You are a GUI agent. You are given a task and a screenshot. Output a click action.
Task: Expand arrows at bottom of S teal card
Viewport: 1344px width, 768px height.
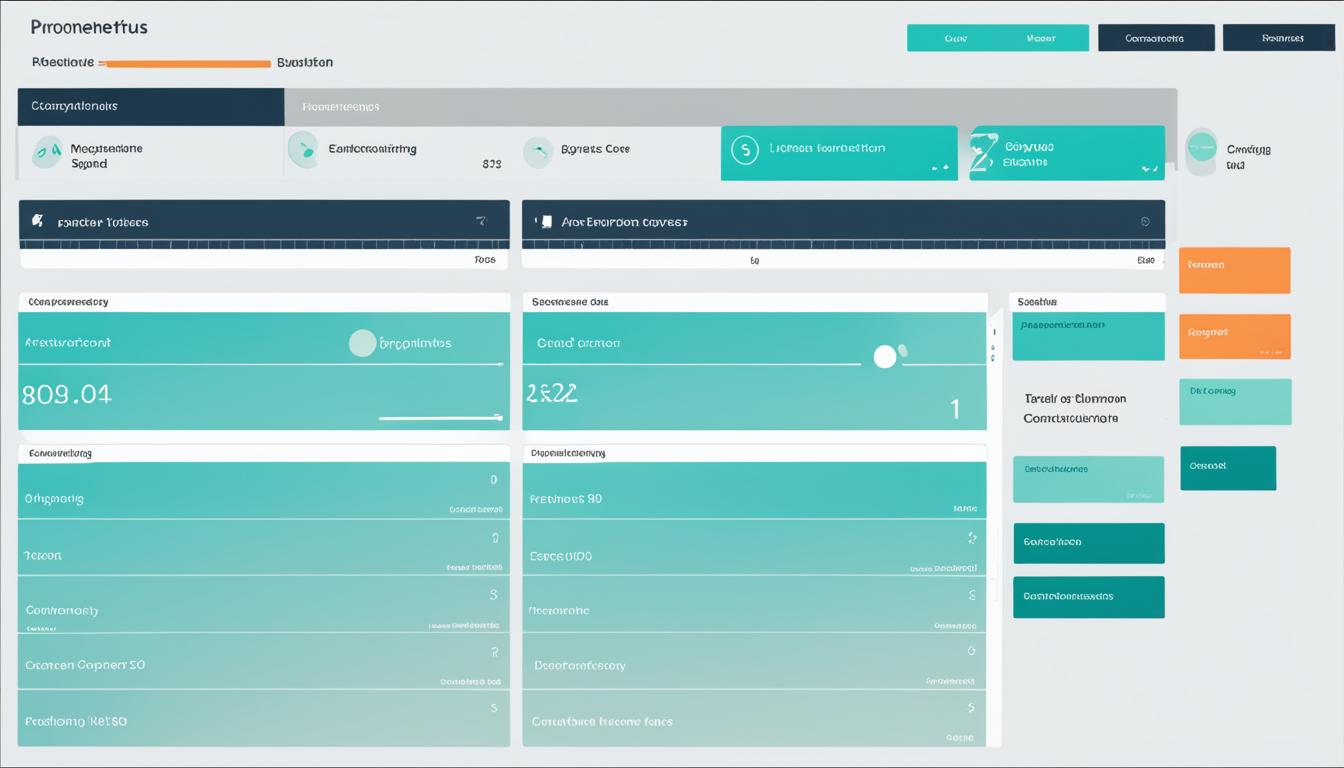pos(939,169)
